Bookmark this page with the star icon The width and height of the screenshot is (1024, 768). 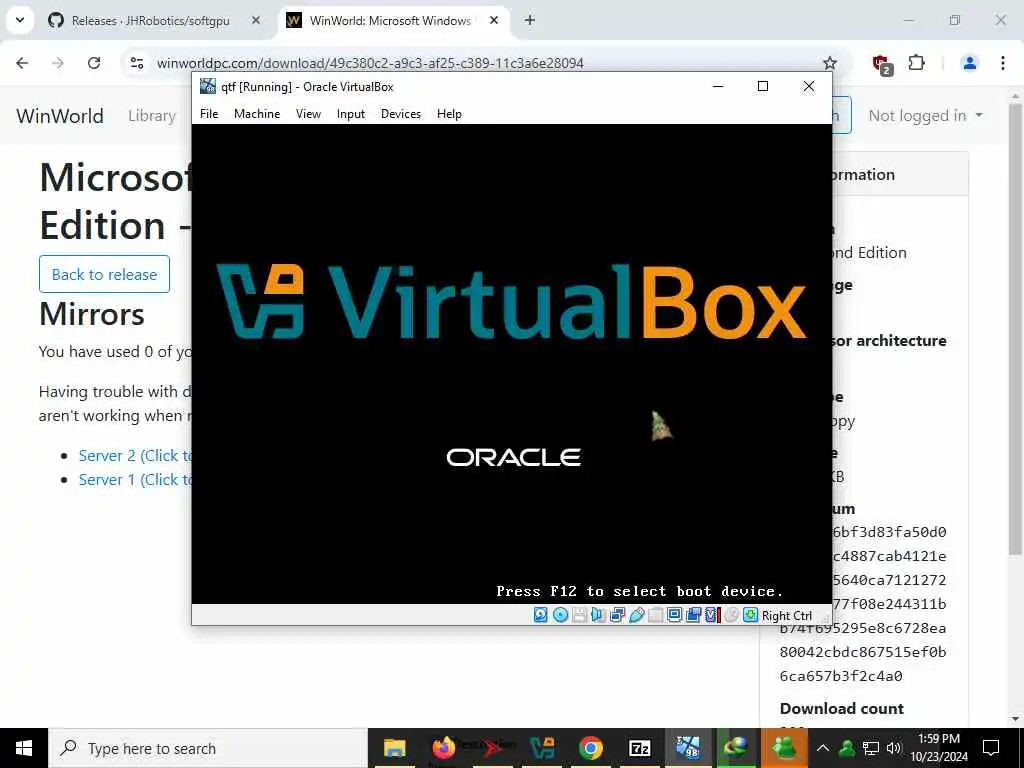point(830,63)
